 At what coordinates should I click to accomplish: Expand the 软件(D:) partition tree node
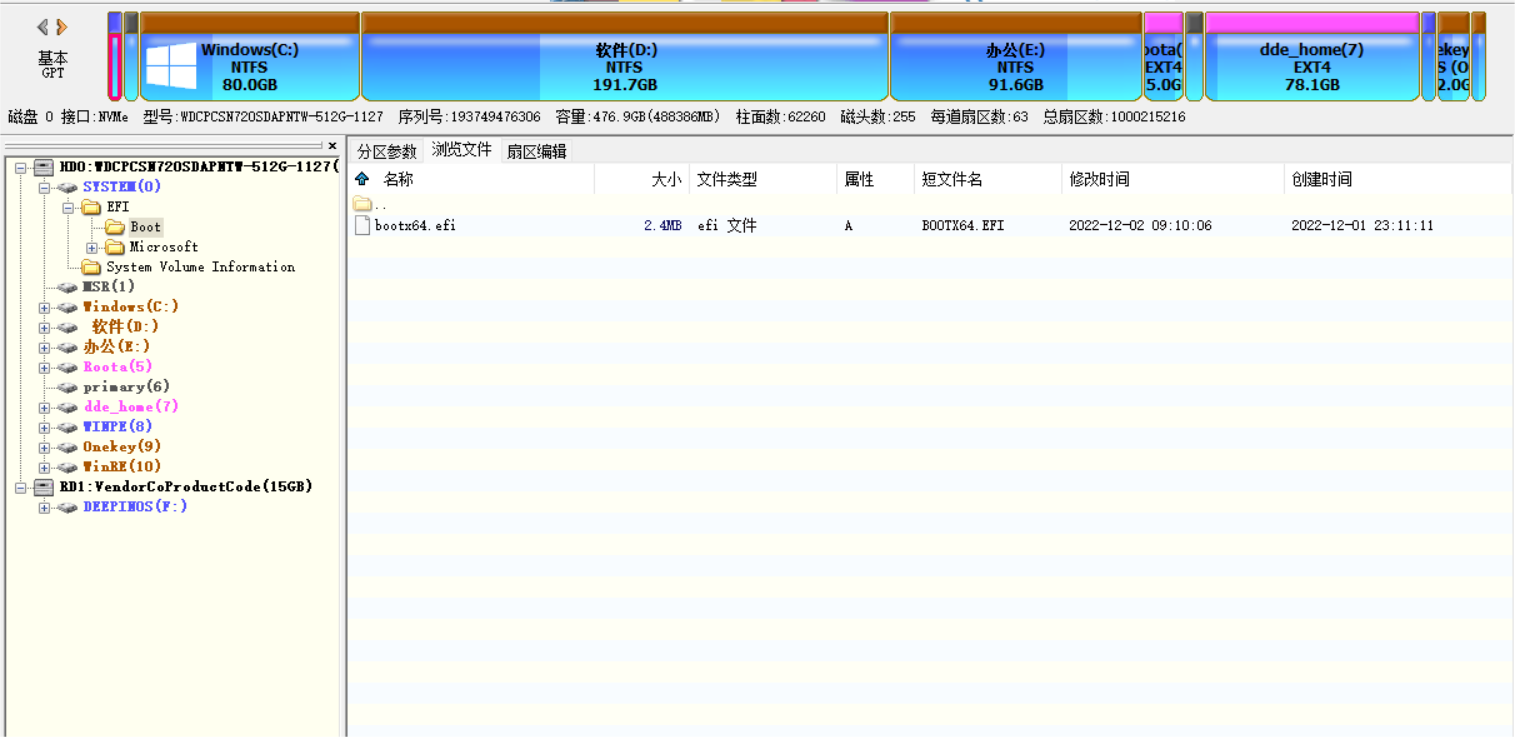43,326
